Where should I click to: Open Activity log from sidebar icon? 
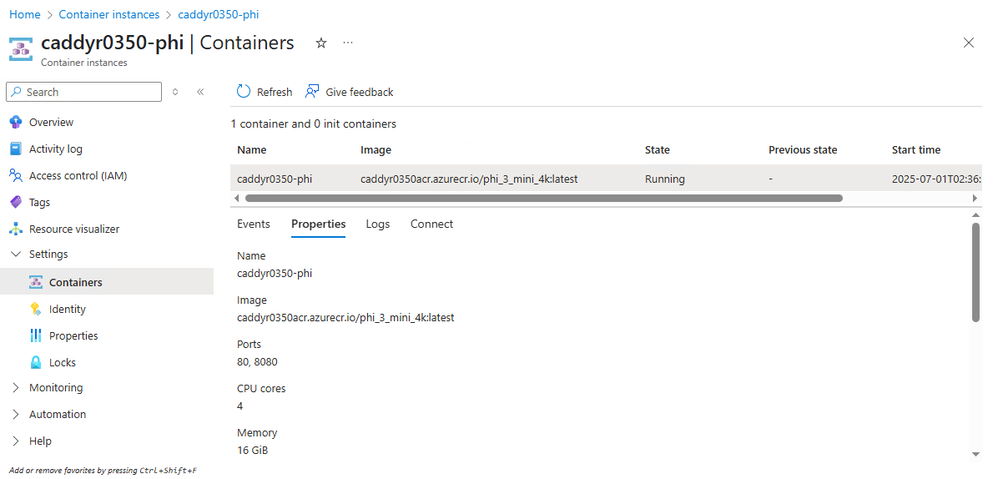tap(15, 149)
